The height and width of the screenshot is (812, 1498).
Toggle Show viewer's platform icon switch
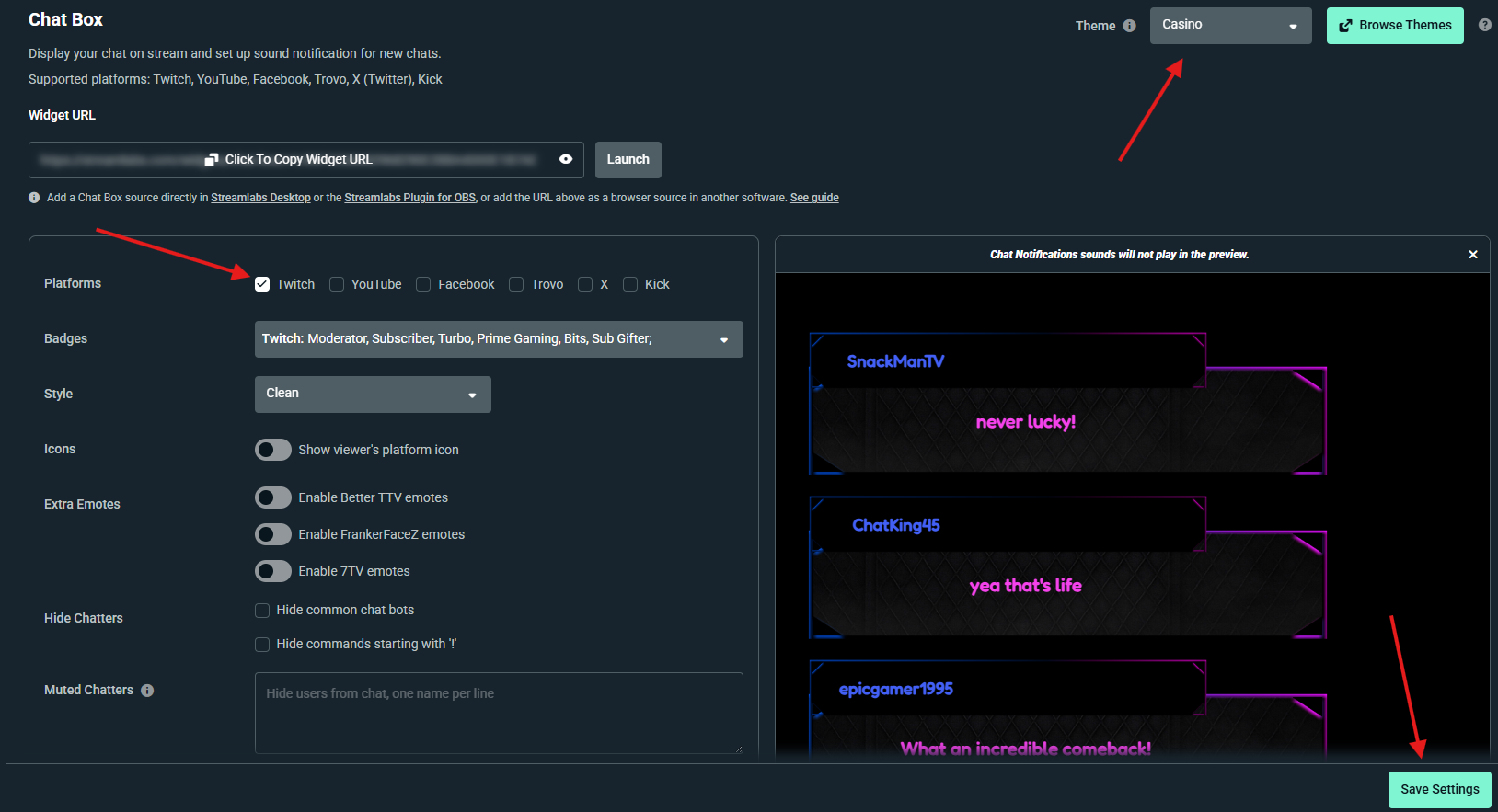(273, 450)
